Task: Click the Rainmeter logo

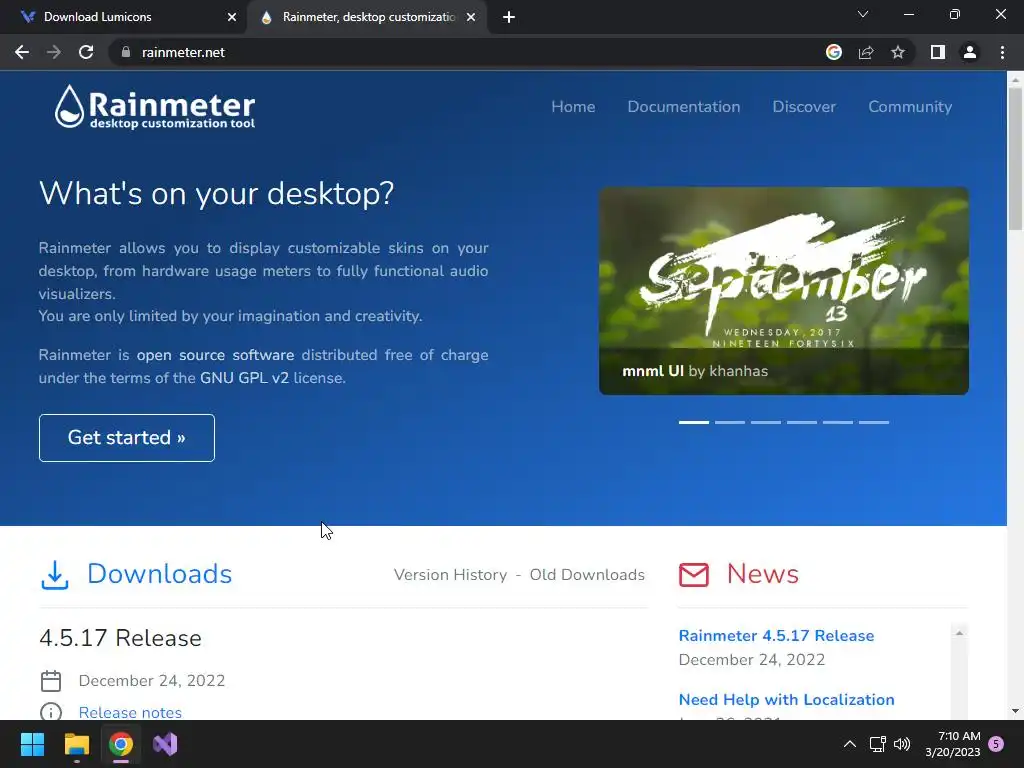Action: pyautogui.click(x=155, y=107)
